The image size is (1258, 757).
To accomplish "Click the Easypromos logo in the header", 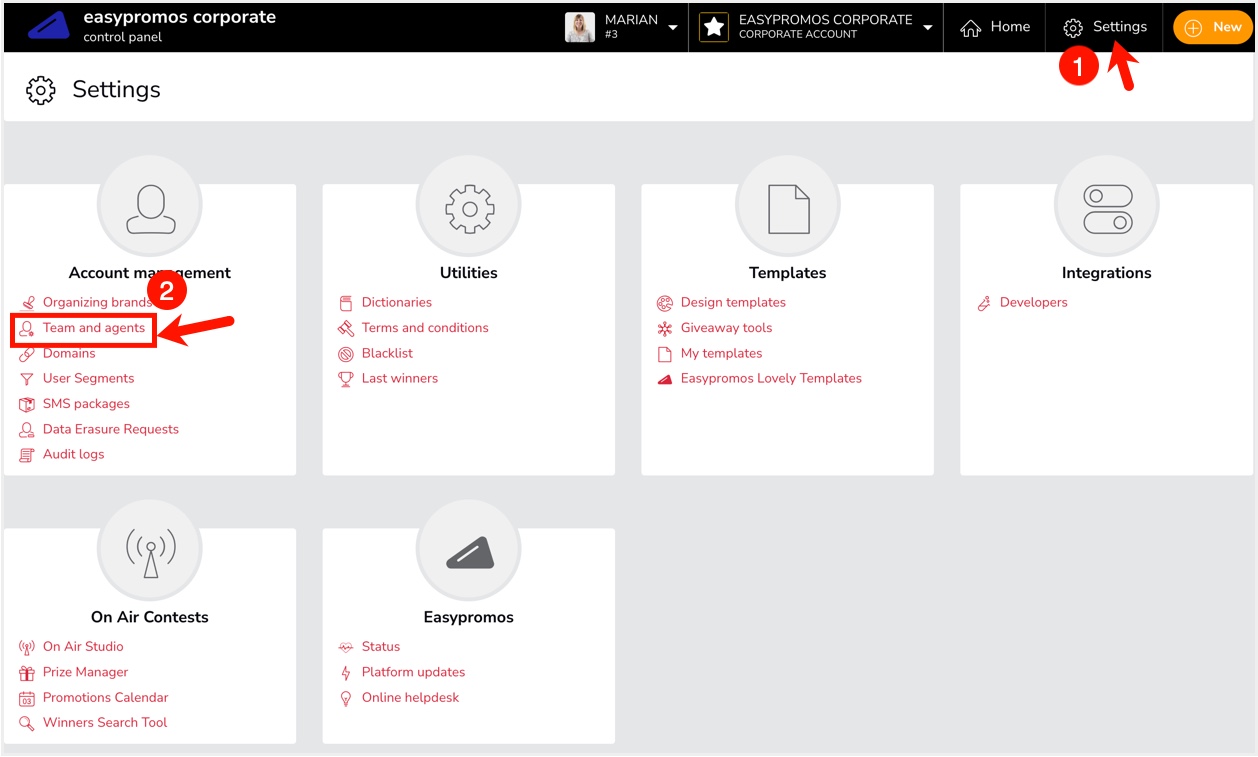I will pos(48,26).
